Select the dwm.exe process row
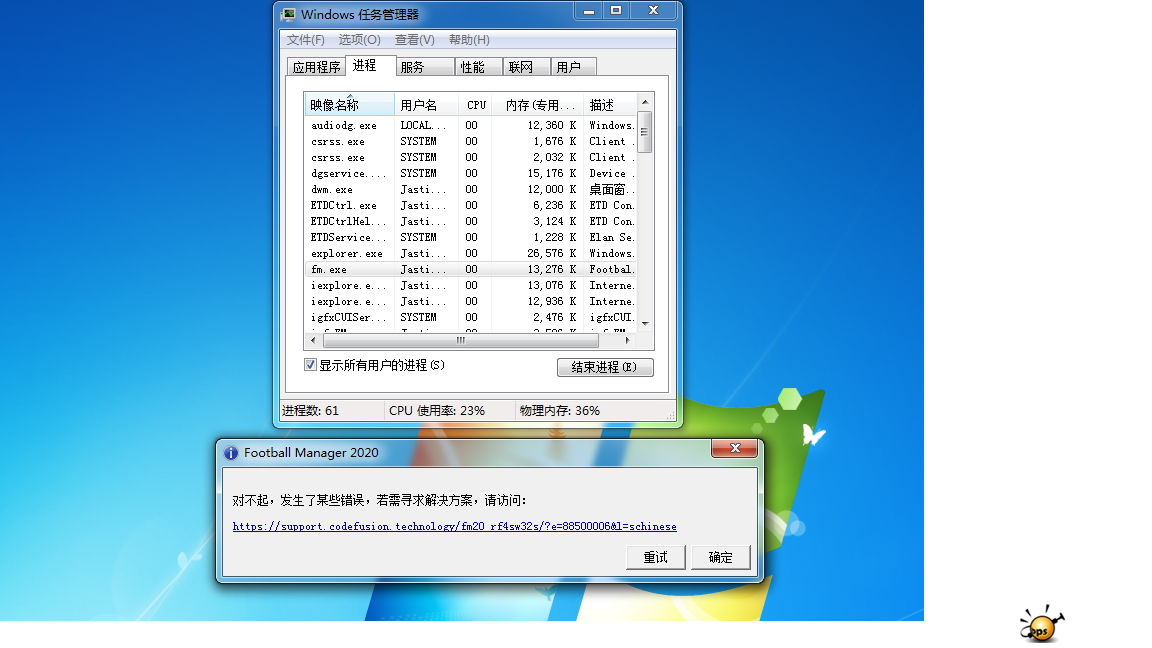 pyautogui.click(x=470, y=190)
